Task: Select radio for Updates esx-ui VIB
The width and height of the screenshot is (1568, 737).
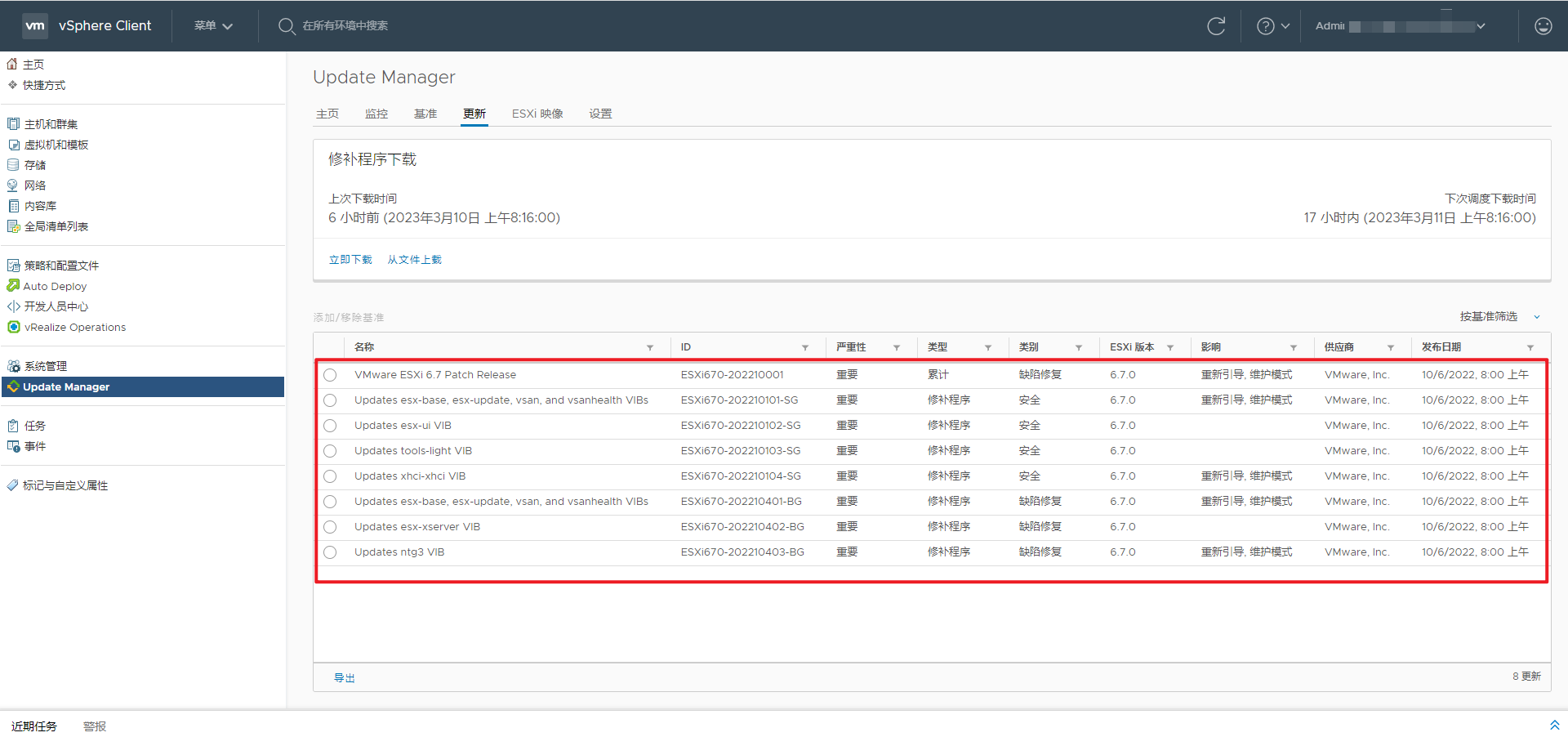Action: (x=330, y=426)
